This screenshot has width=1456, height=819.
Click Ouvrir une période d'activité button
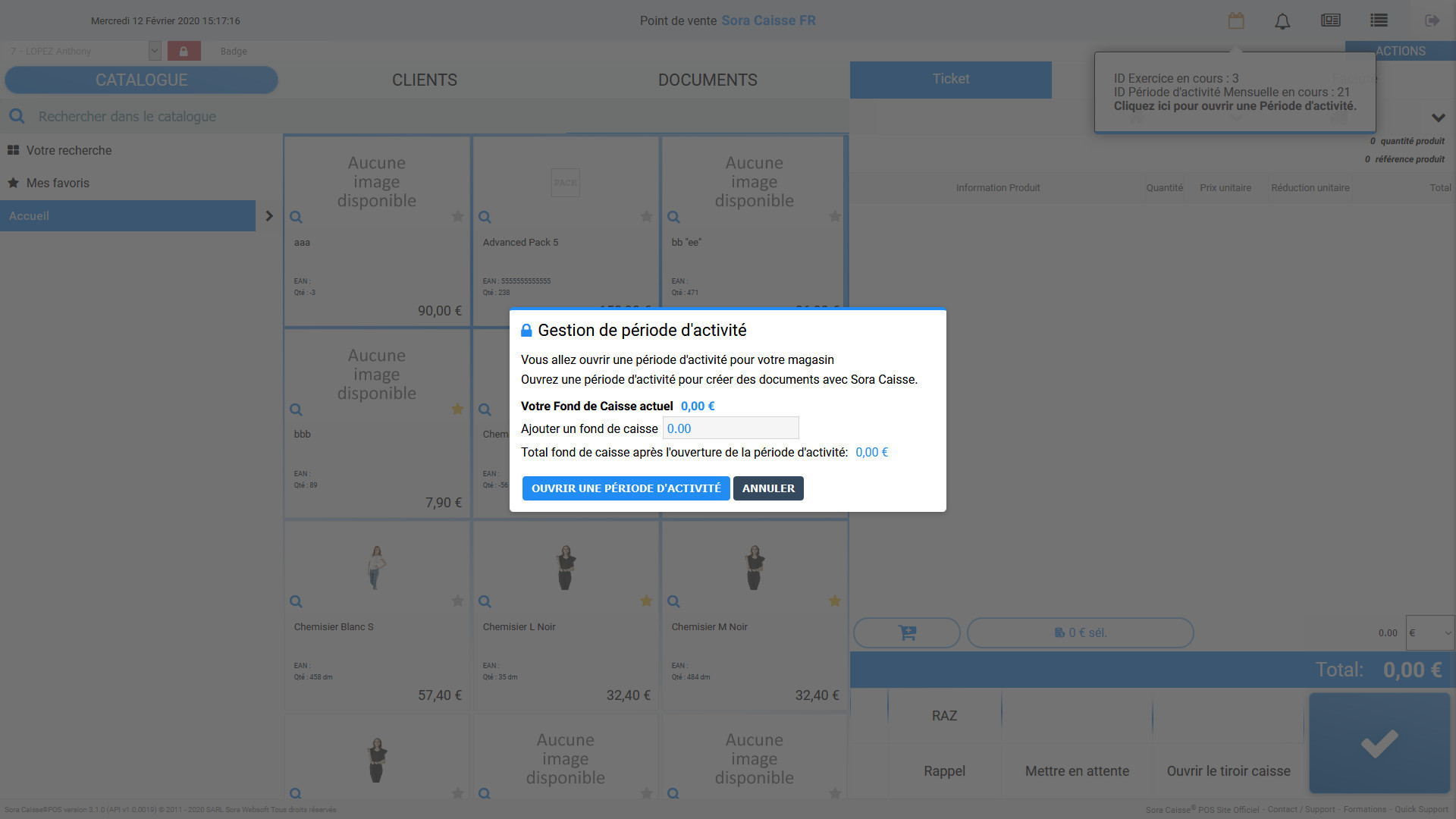pyautogui.click(x=626, y=488)
